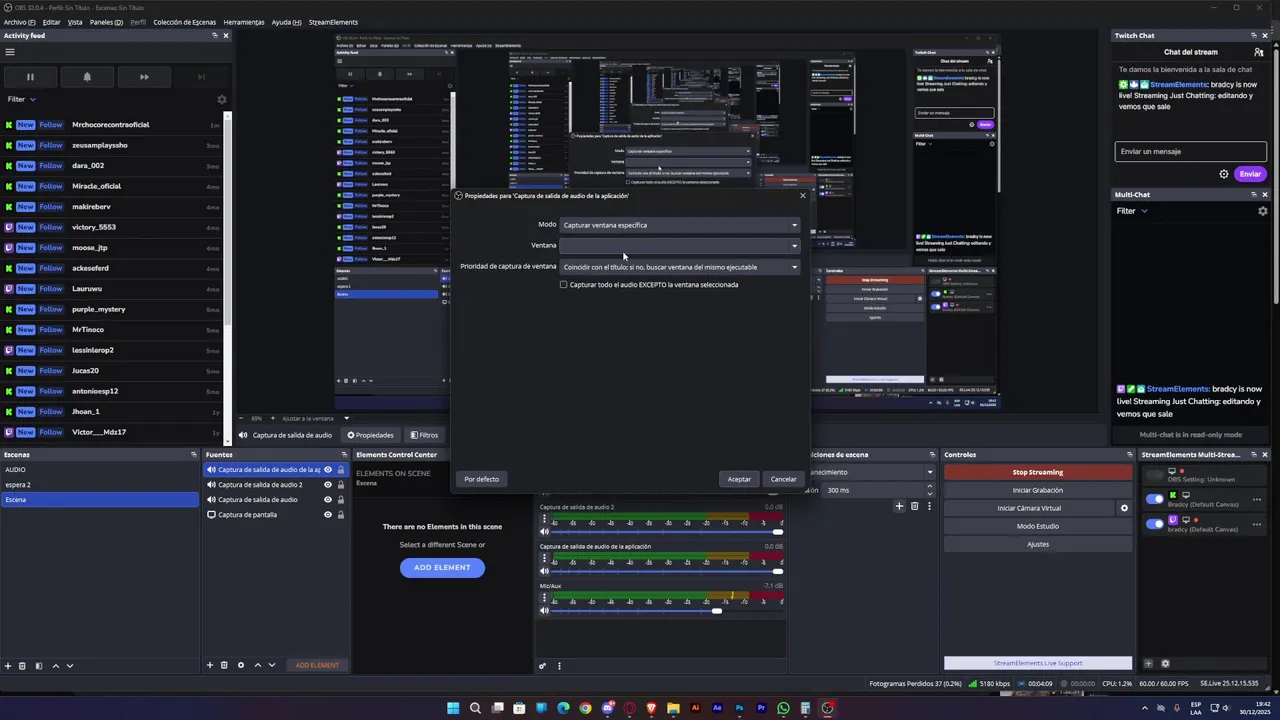Move the selected source down in Fuentes
The image size is (1280, 720).
(x=272, y=665)
